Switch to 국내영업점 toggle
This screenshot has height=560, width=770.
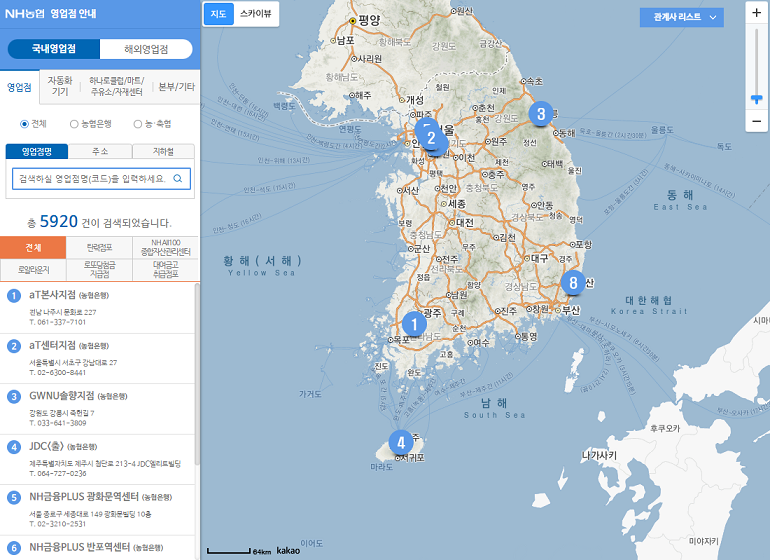54,49
